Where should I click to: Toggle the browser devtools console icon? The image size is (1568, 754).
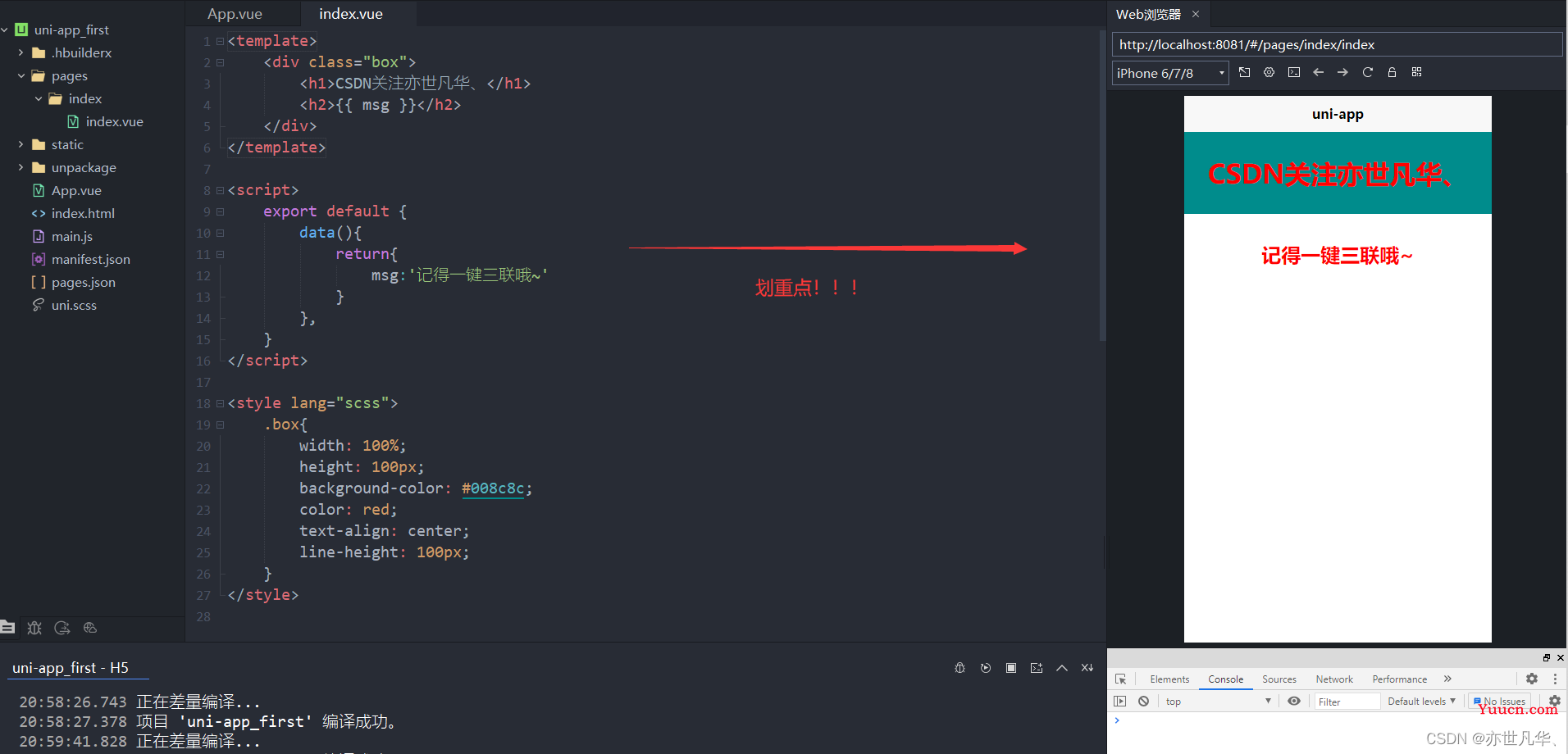coord(1293,72)
